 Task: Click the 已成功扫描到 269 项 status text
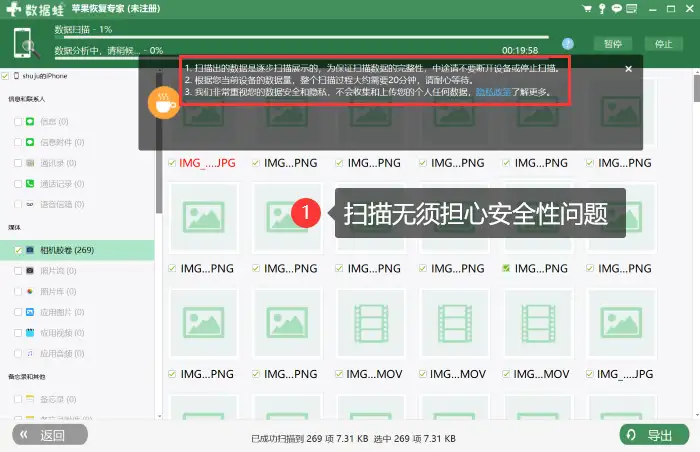309,439
